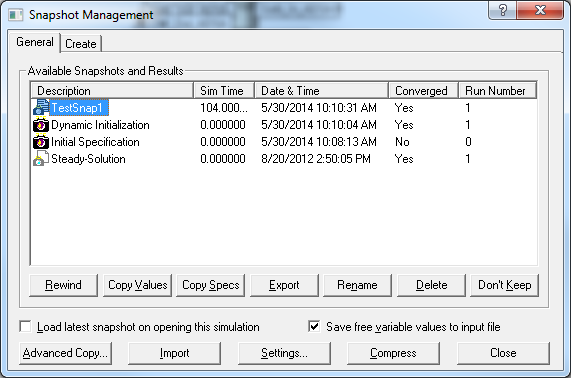Click the Rewind button
The height and width of the screenshot is (378, 571).
[63, 285]
